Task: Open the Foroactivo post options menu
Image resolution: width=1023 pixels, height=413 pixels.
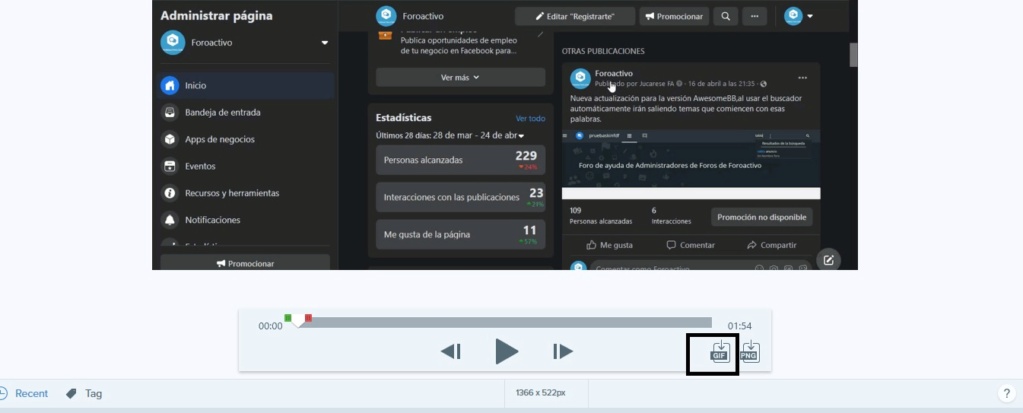Action: point(802,78)
